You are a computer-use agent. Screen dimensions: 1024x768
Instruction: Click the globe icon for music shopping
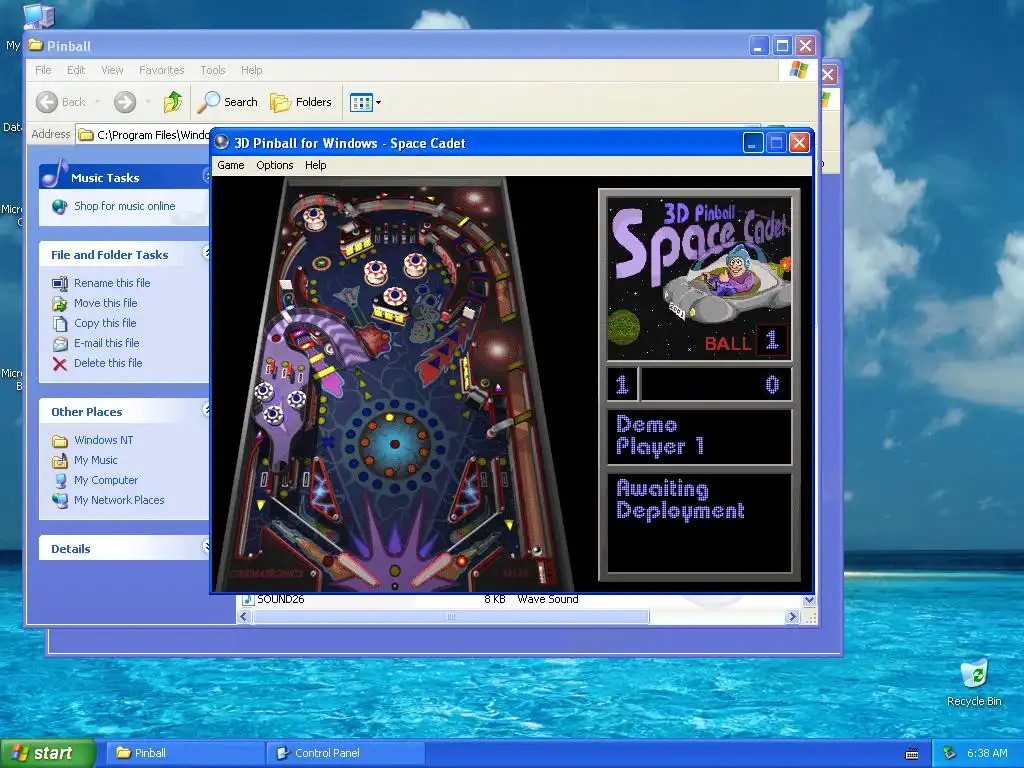(x=59, y=207)
